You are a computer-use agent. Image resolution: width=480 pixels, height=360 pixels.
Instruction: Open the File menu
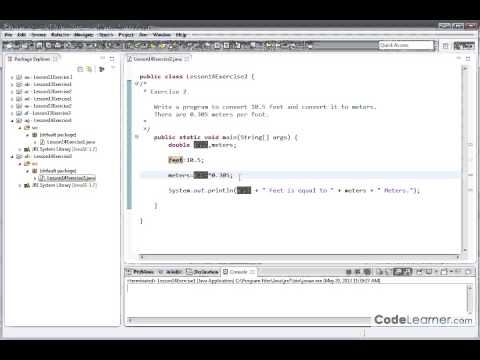point(8,35)
